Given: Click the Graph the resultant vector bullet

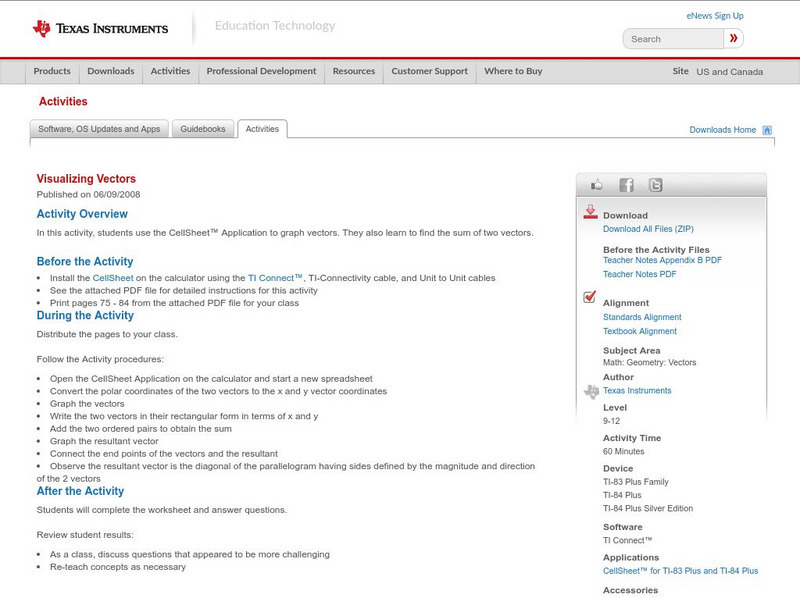Looking at the screenshot, I should (x=104, y=441).
